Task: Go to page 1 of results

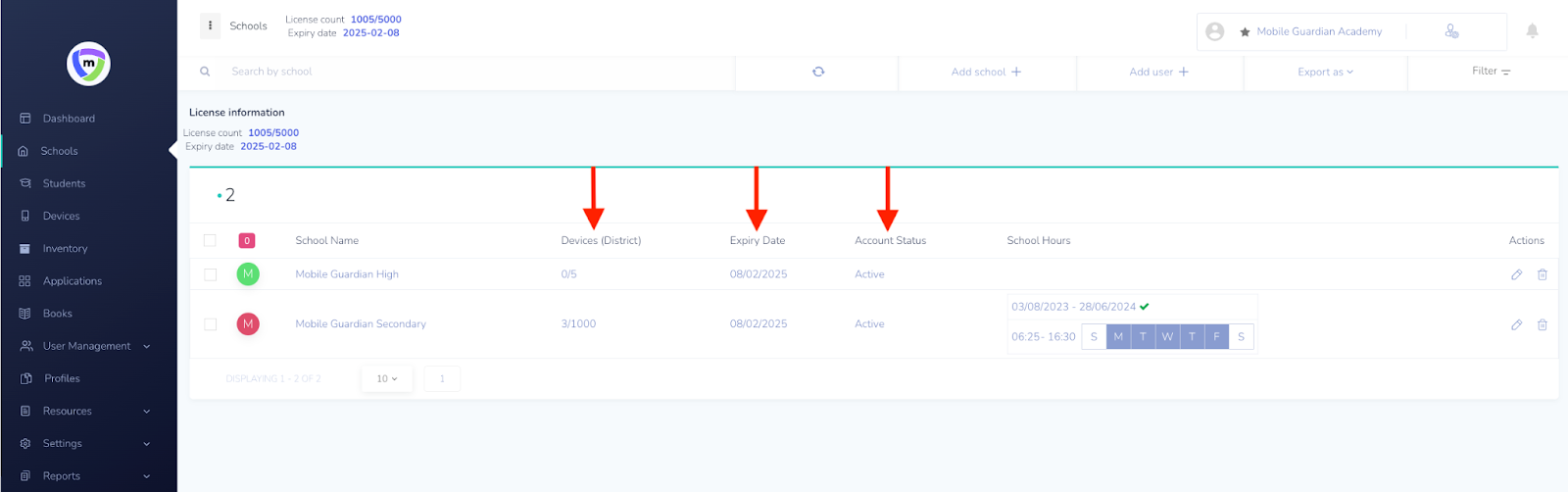Action: pyautogui.click(x=442, y=378)
